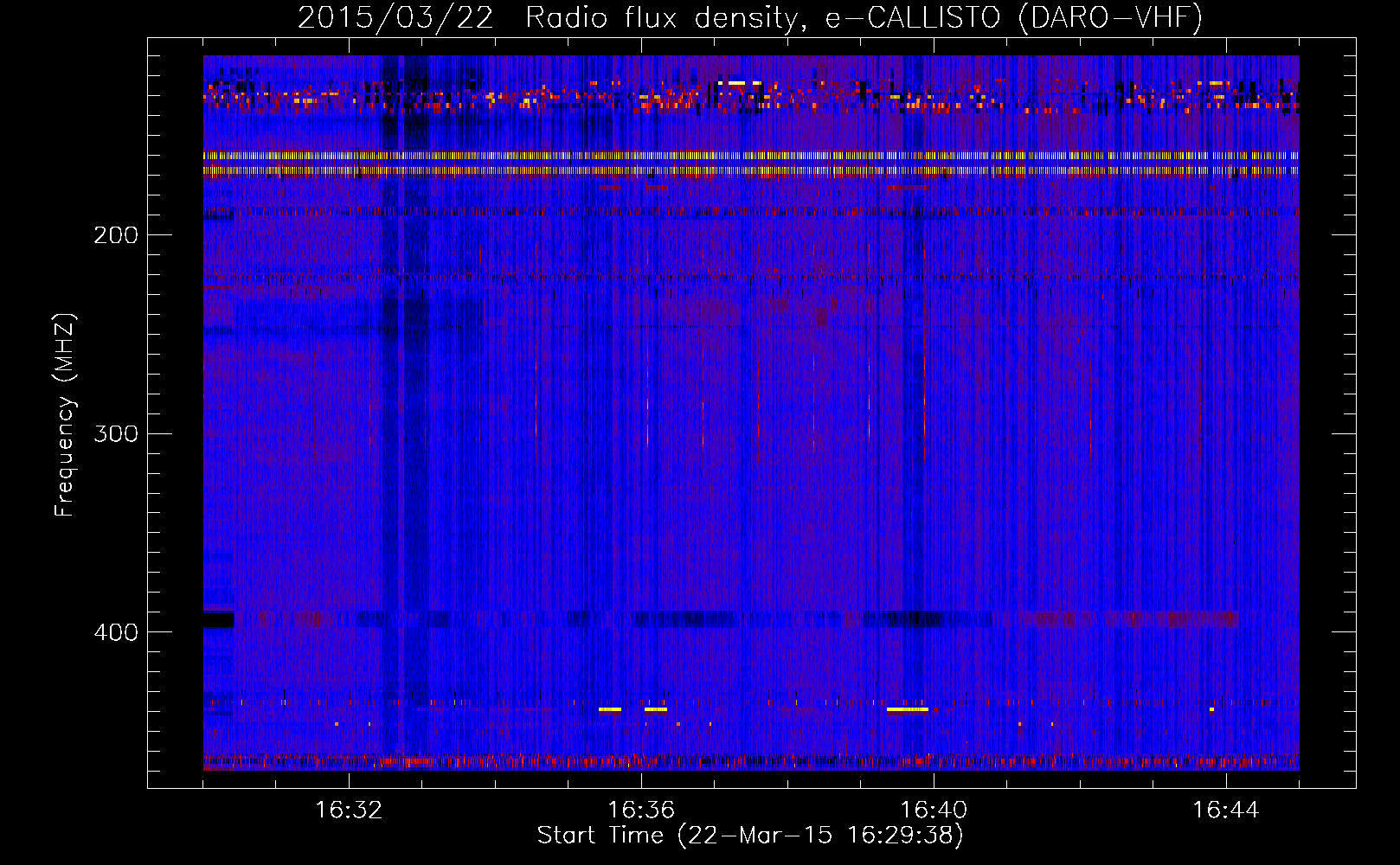Click the 300 frequency tick label

pos(116,433)
